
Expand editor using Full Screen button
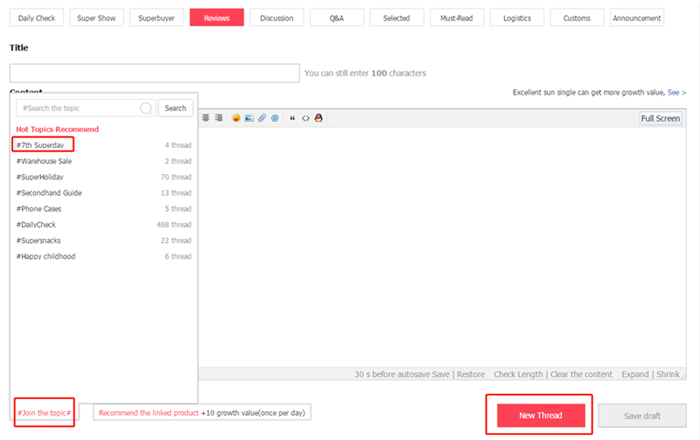pyautogui.click(x=661, y=118)
